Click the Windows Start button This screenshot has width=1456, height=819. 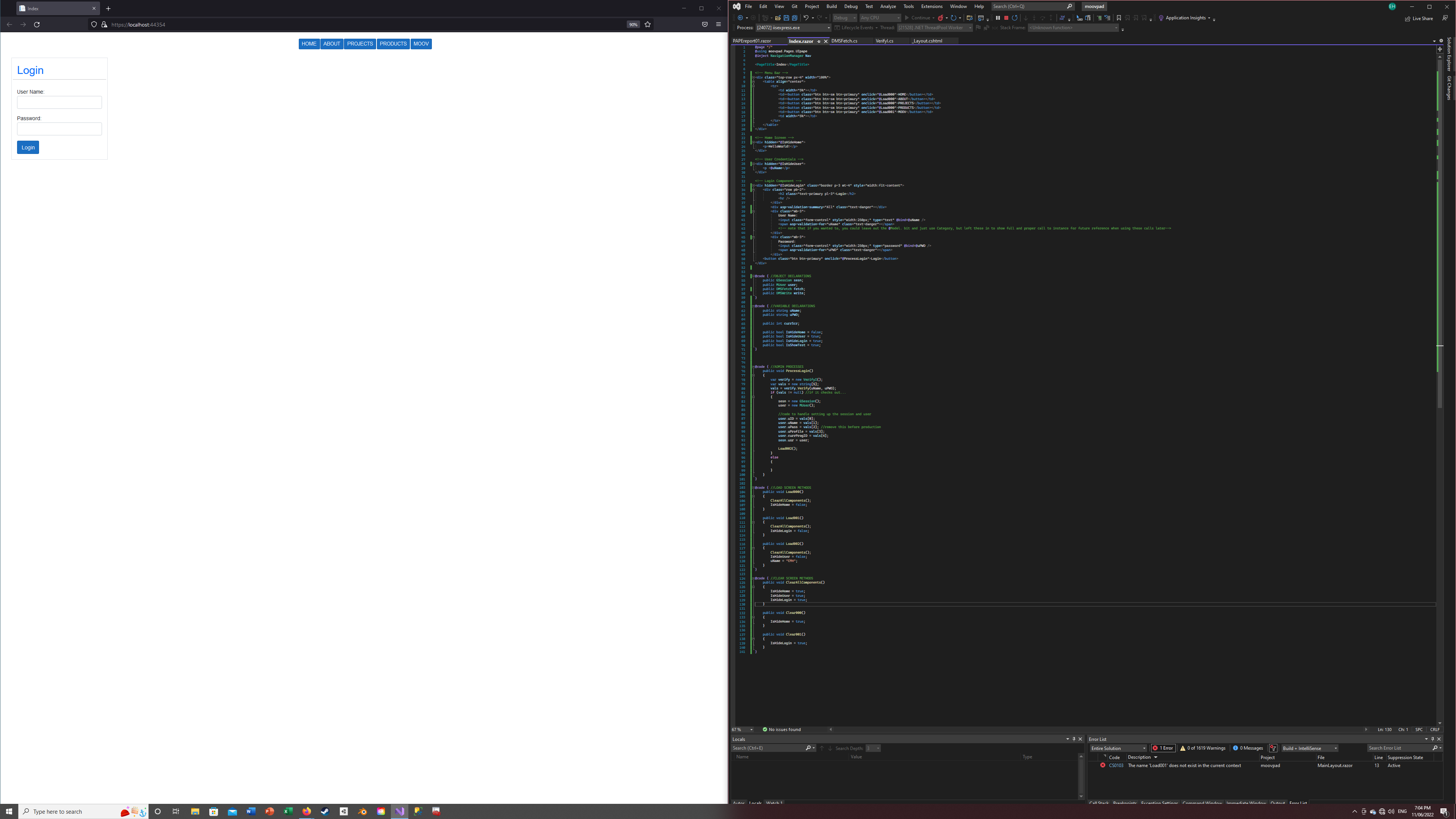point(9,811)
